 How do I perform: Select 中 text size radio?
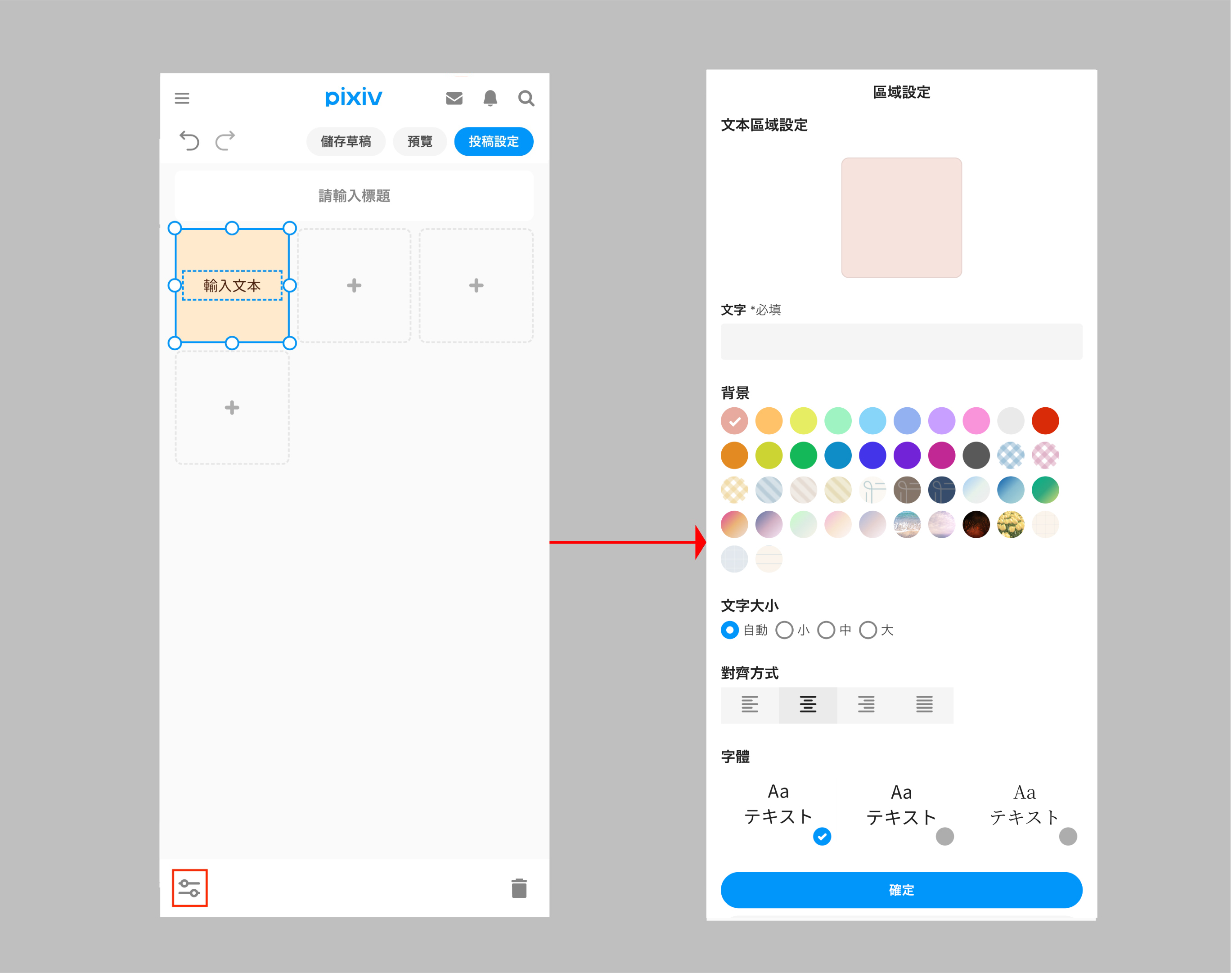(827, 630)
